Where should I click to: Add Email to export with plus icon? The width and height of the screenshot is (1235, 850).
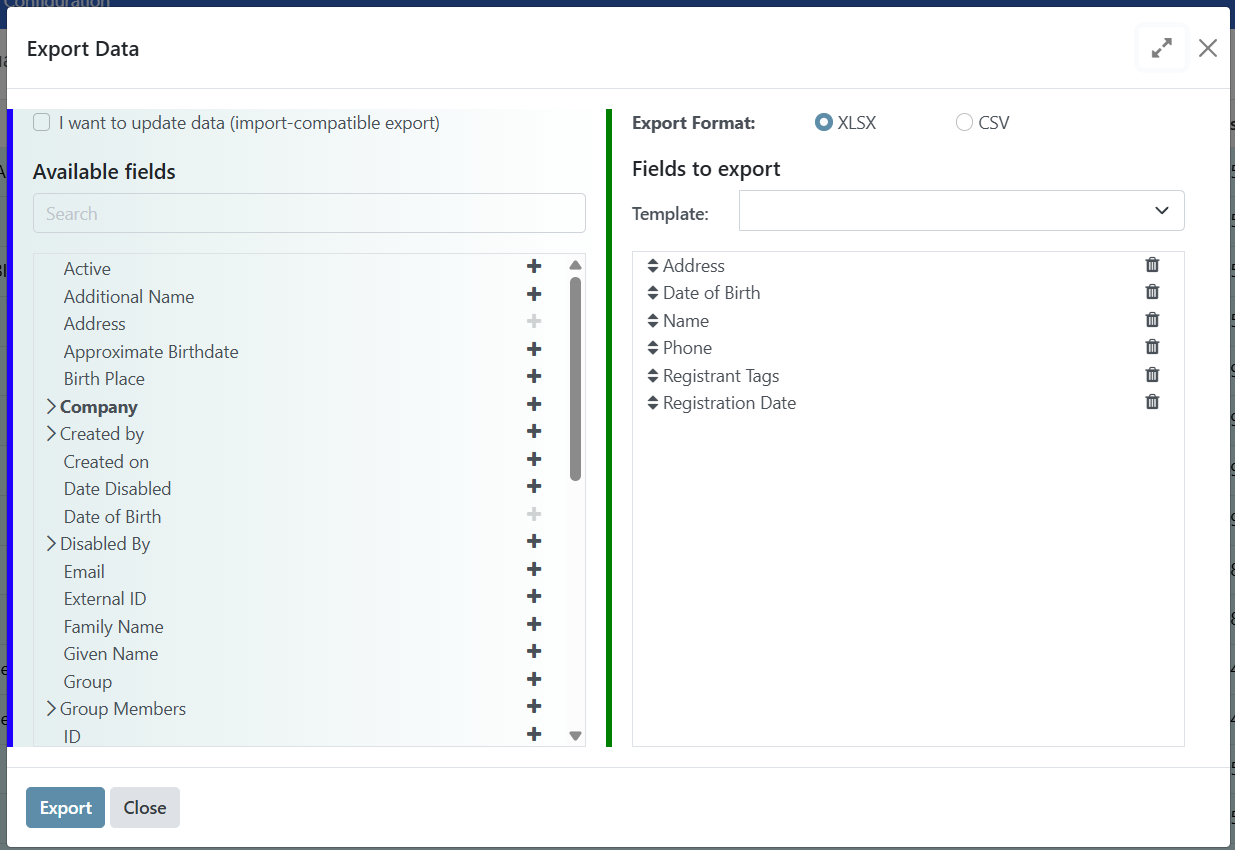pos(534,568)
